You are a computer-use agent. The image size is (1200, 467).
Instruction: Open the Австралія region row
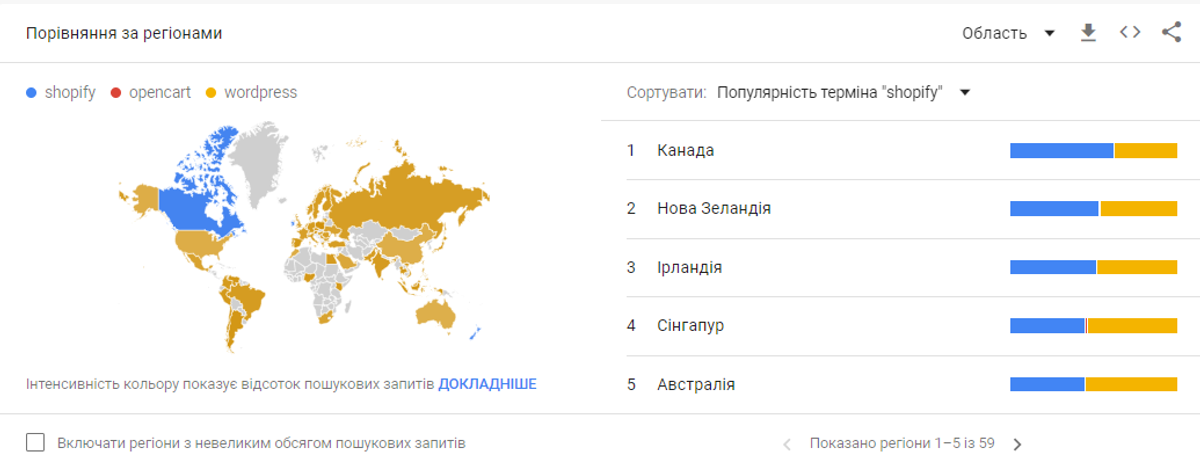coord(900,385)
